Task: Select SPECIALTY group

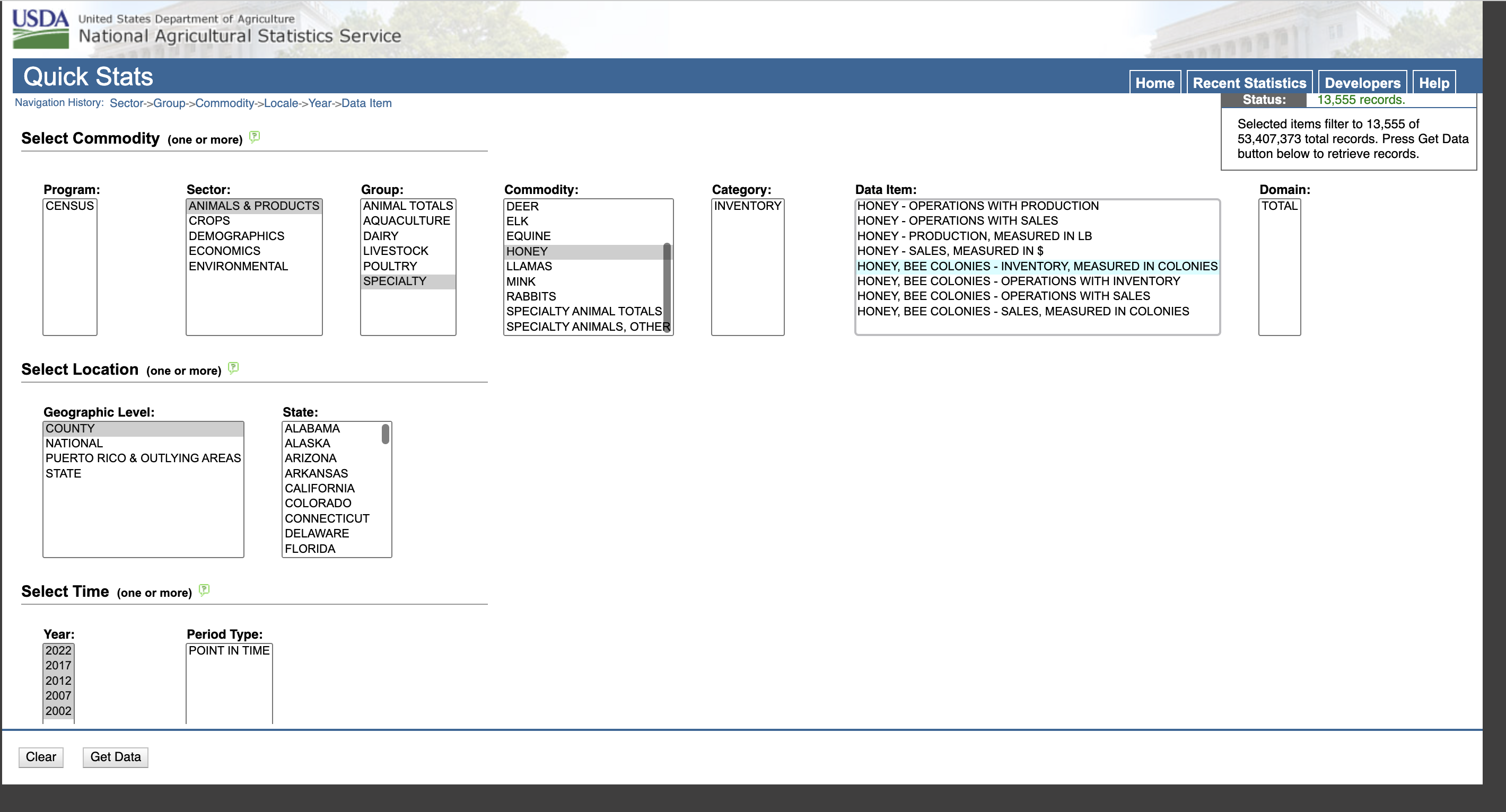Action: pyautogui.click(x=408, y=281)
